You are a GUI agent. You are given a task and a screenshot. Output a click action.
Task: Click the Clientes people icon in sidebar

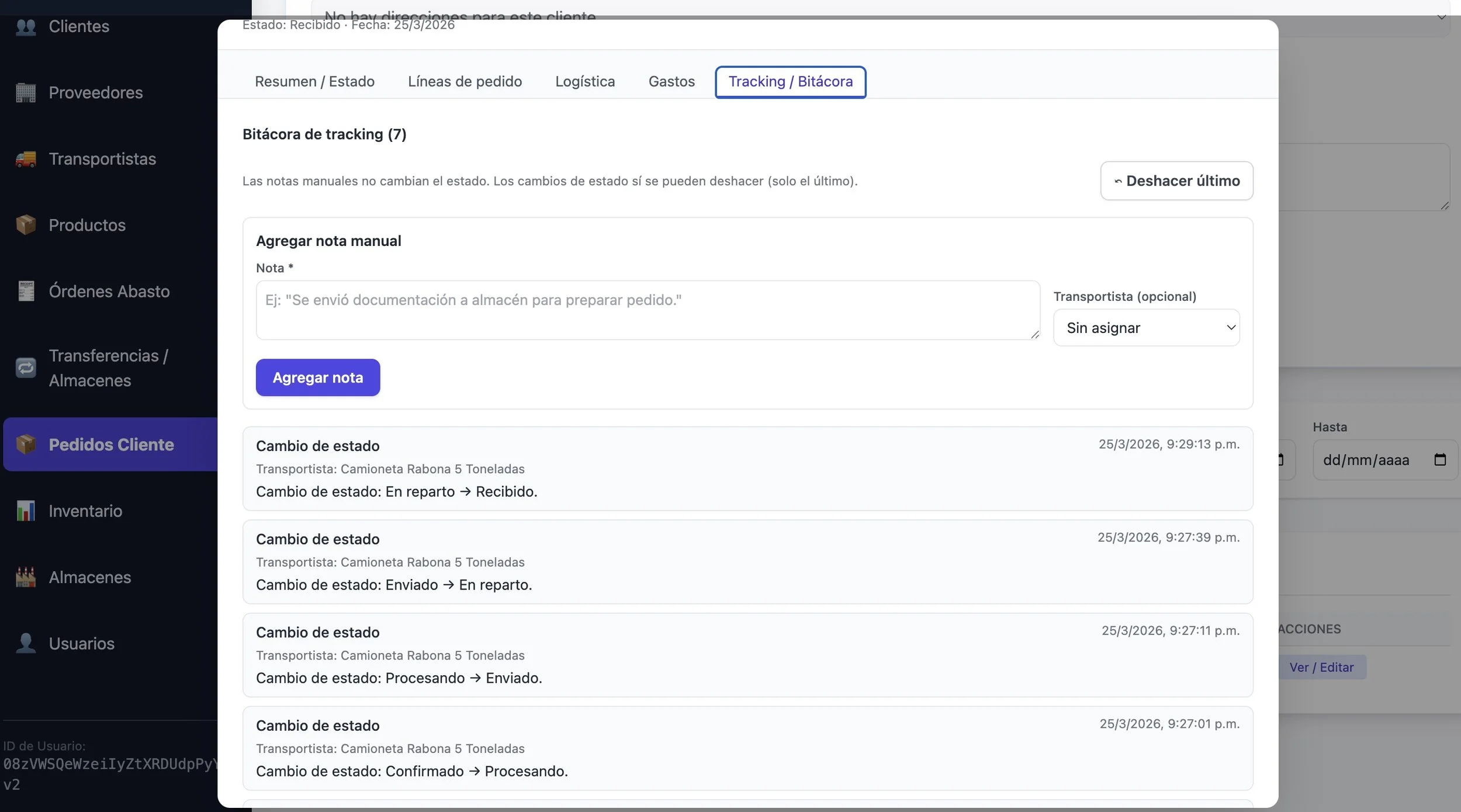tap(26, 27)
